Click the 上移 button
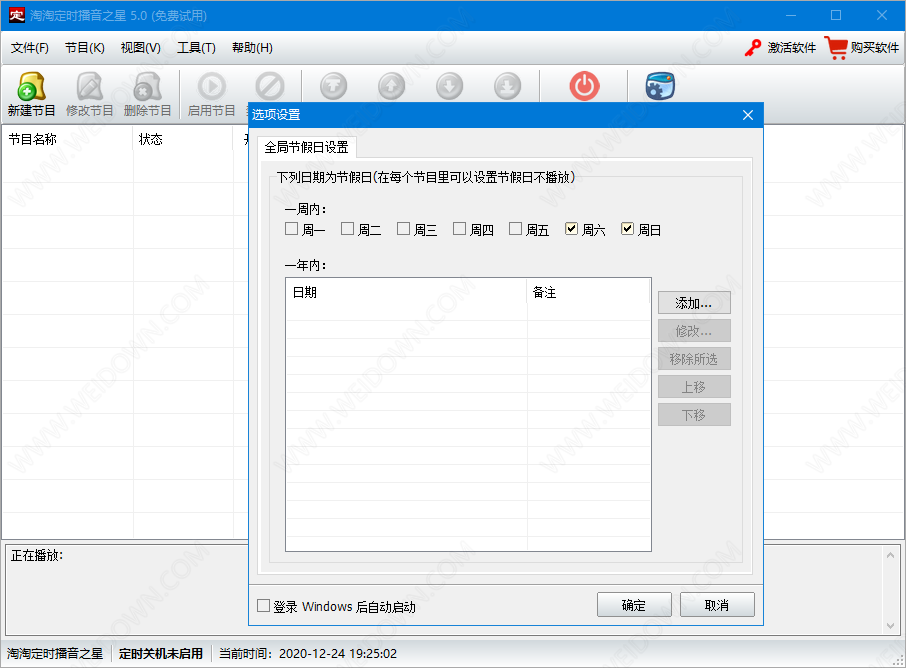Viewport: 906px width, 668px height. pos(694,387)
